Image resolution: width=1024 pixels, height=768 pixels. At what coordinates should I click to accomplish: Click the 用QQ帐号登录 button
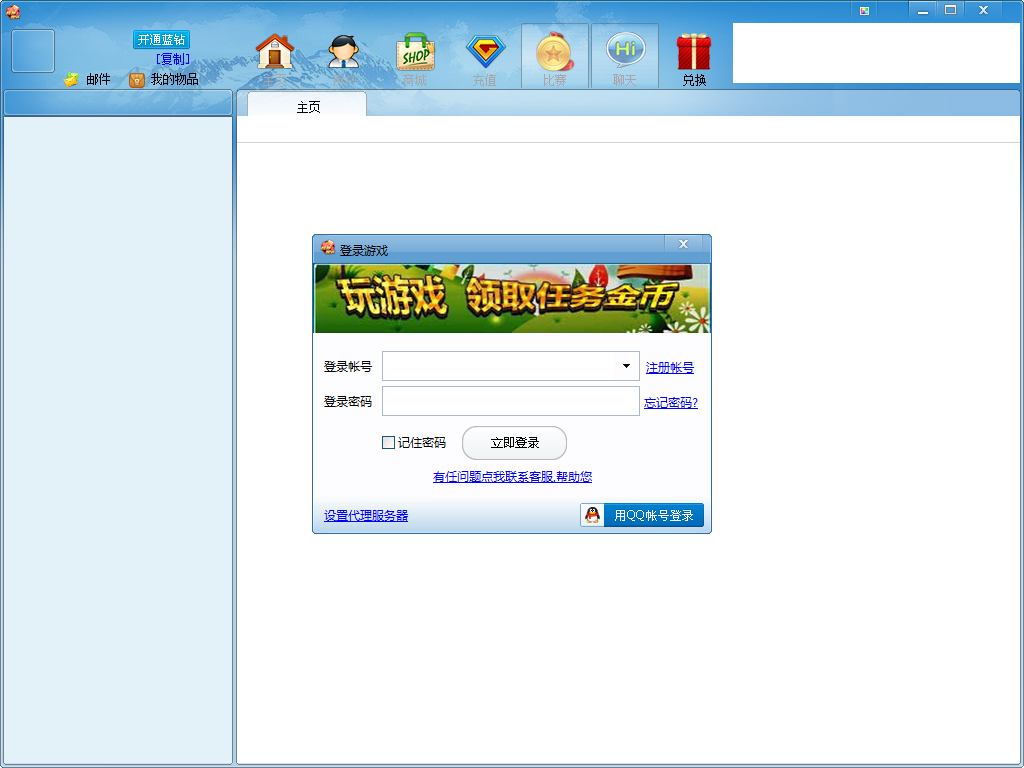642,515
